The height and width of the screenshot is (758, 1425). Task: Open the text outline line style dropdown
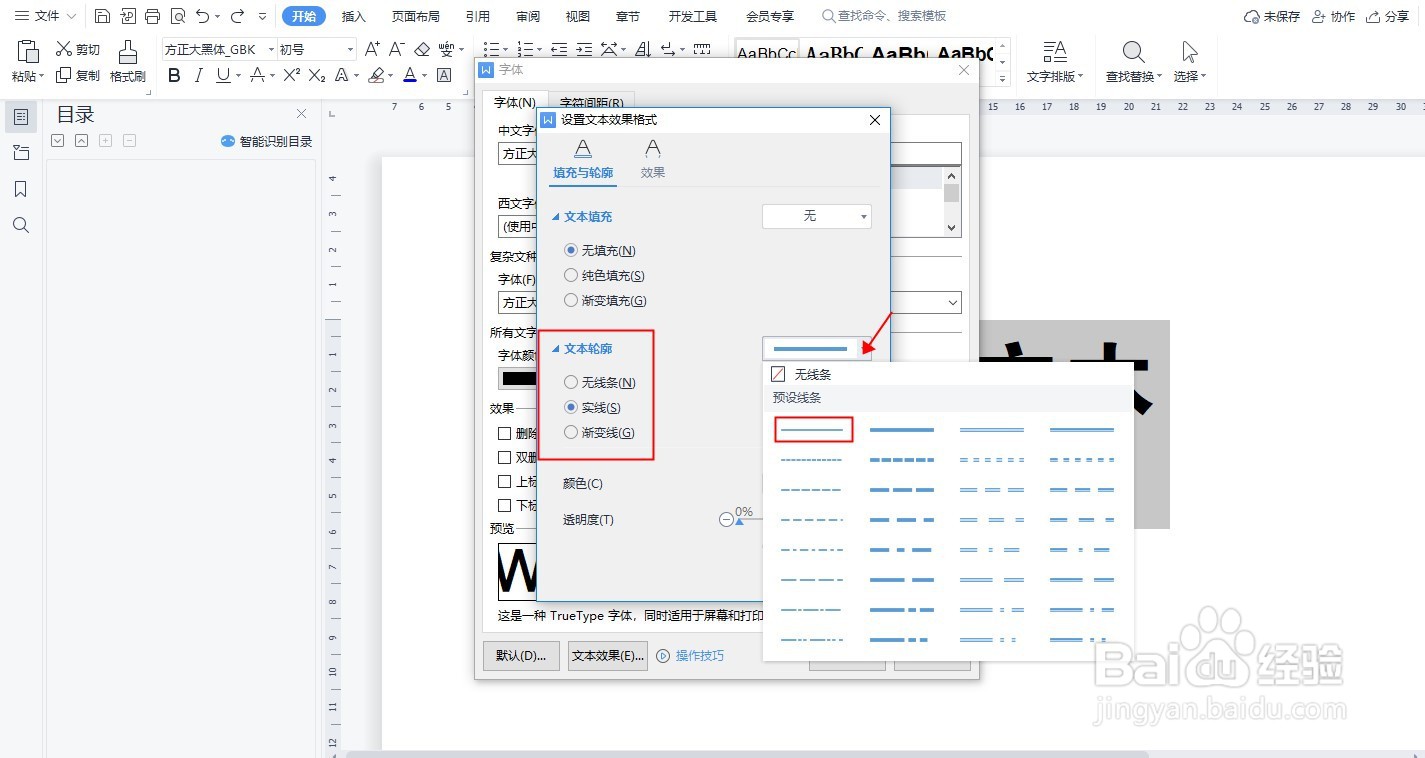click(817, 348)
